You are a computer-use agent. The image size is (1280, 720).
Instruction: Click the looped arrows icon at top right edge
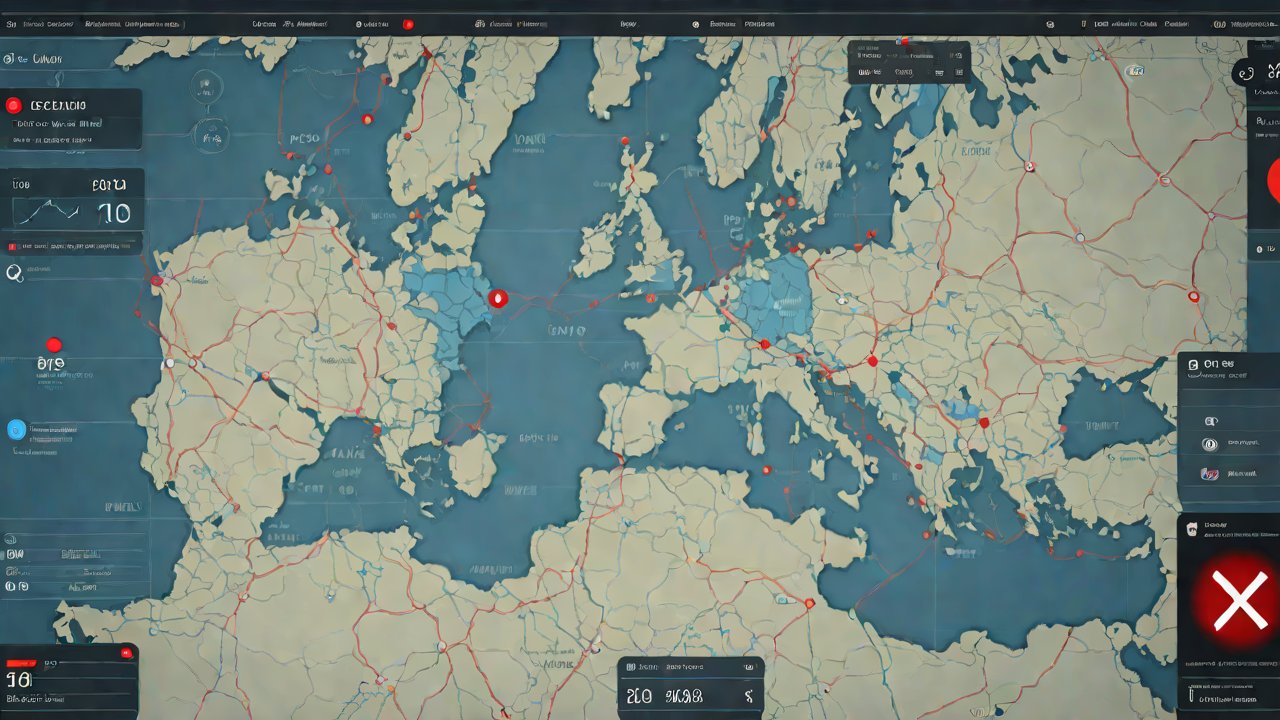[x=1272, y=71]
